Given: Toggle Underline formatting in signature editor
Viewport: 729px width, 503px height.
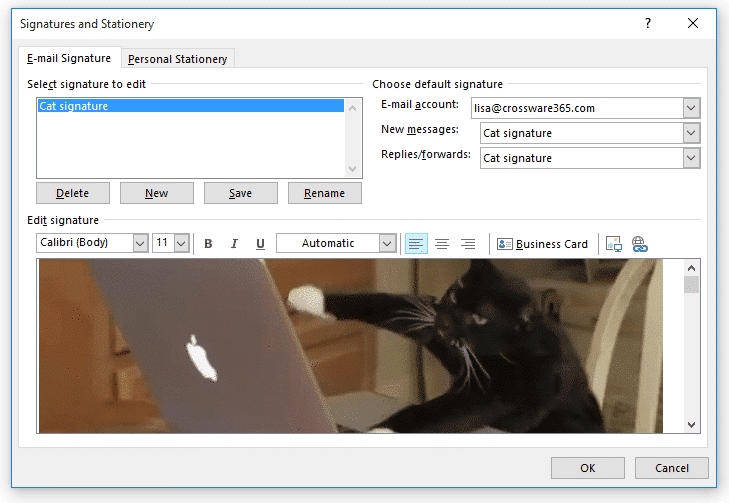Looking at the screenshot, I should (260, 244).
